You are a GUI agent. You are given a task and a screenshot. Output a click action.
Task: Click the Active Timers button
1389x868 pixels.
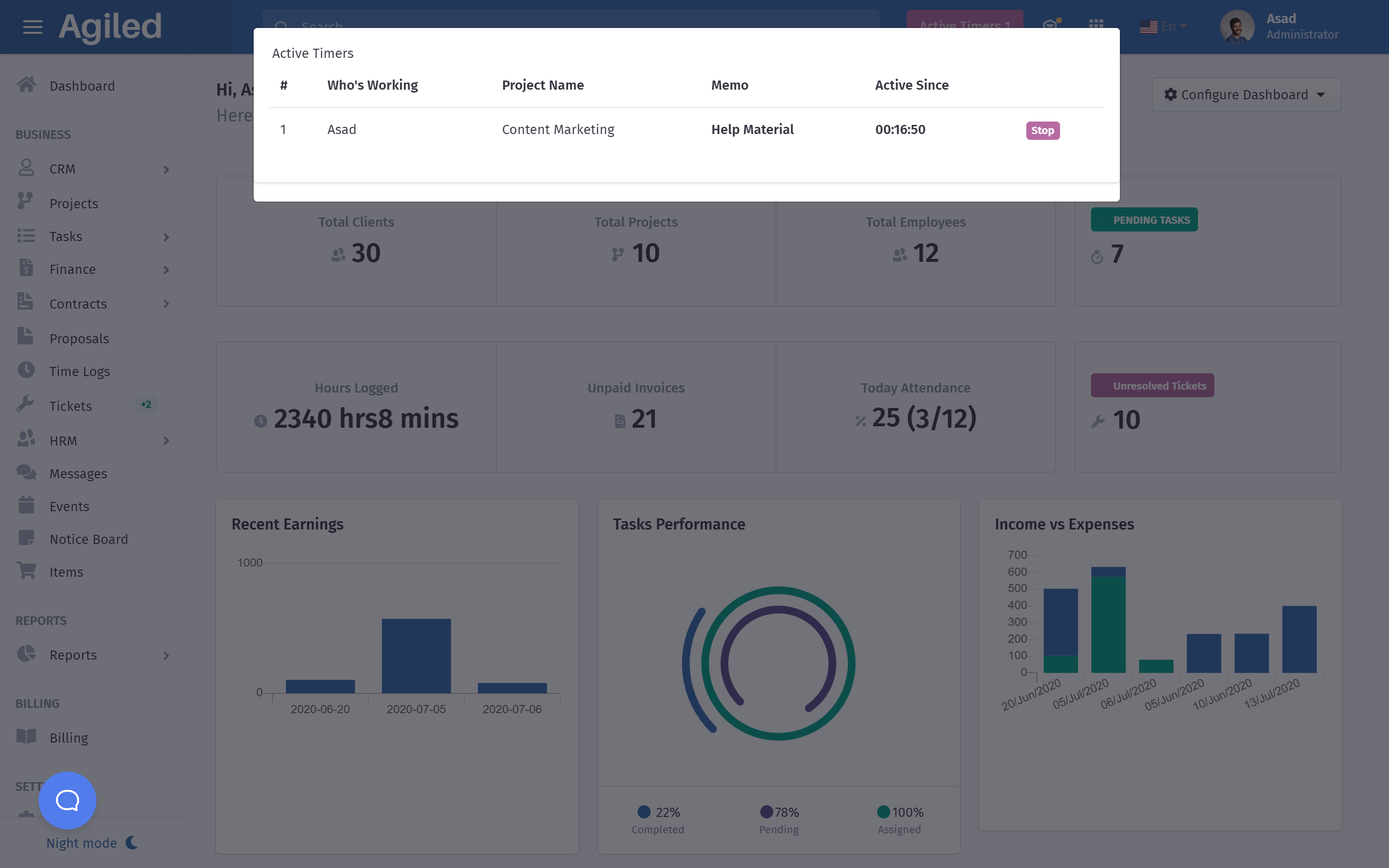pyautogui.click(x=964, y=18)
